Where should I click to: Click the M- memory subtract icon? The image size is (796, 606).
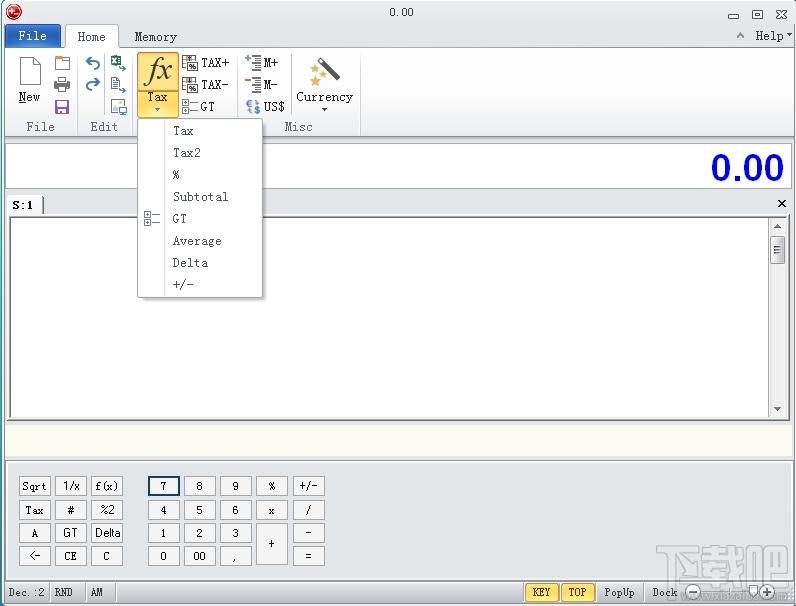pos(261,84)
